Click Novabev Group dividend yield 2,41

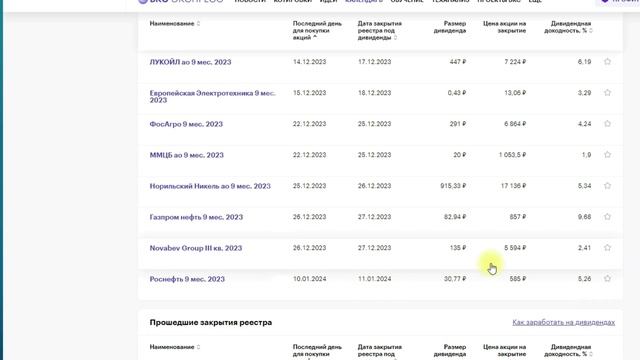pos(584,248)
